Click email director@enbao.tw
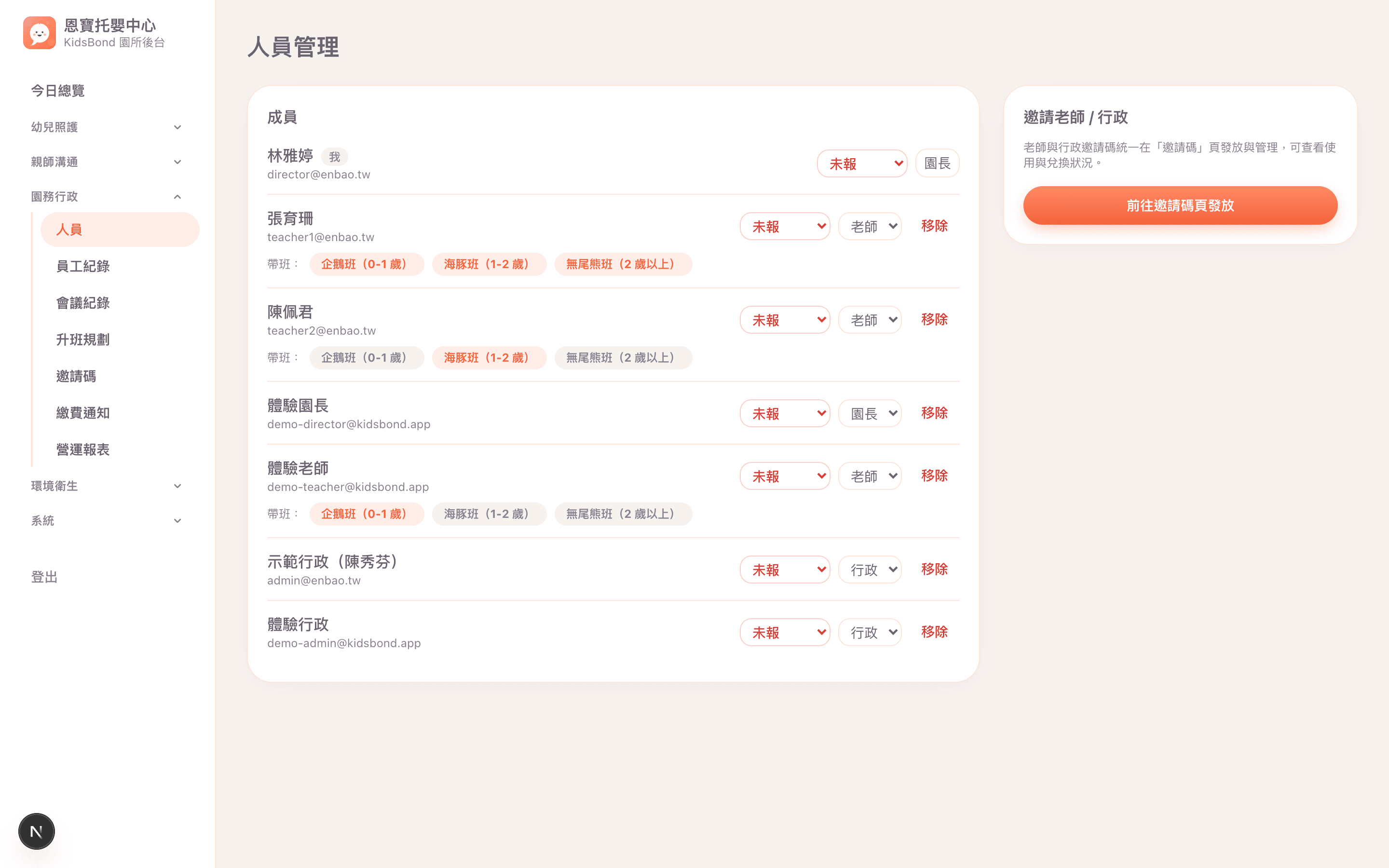1389x868 pixels. 318,175
